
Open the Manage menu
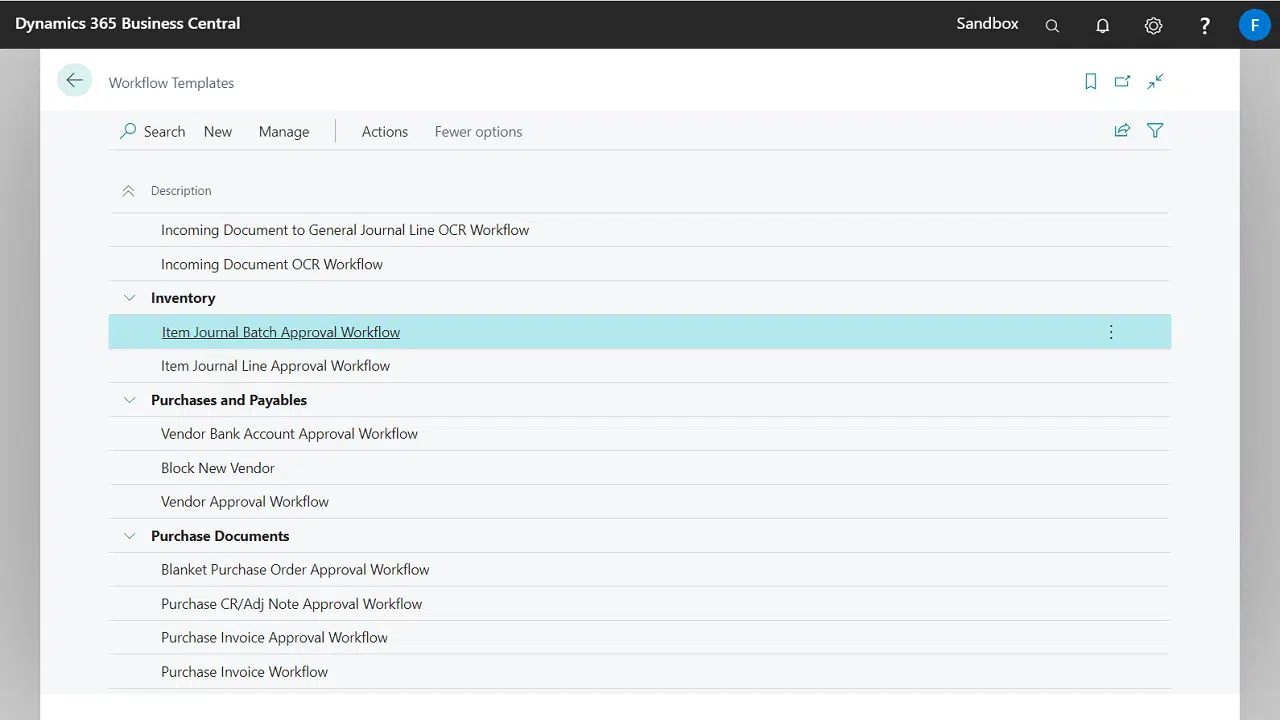284,131
